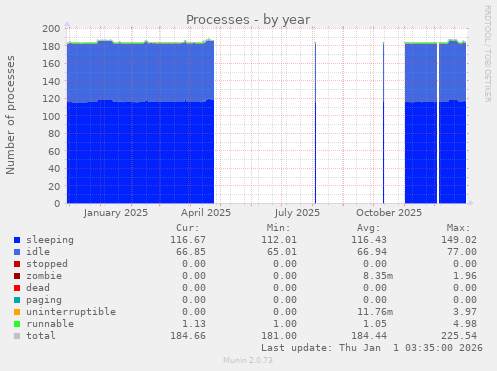Click the 'Munin 2.0.73' version text
Viewport: 497px width, 371px height.
[x=248, y=360]
